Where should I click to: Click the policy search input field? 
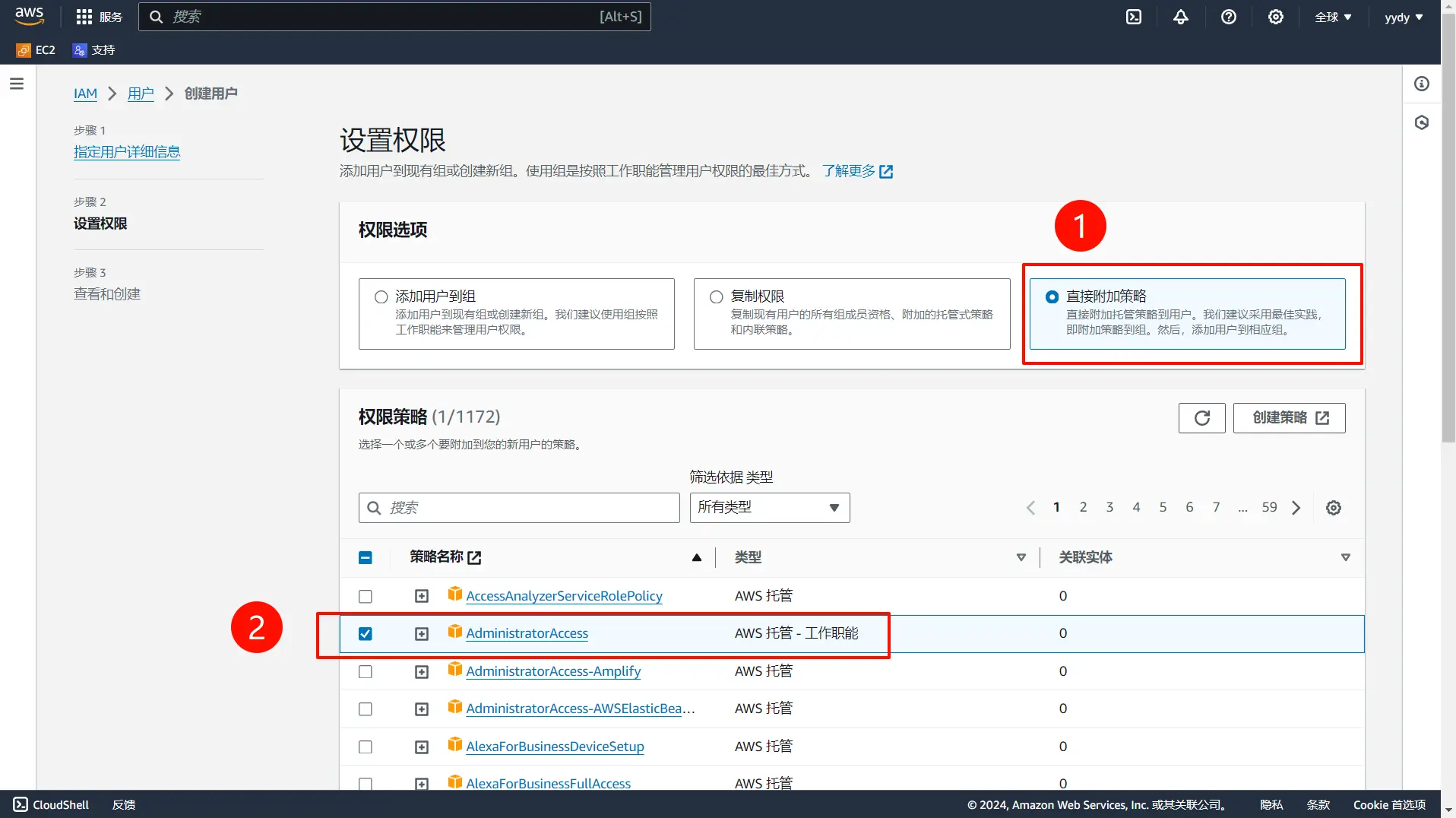(x=519, y=508)
